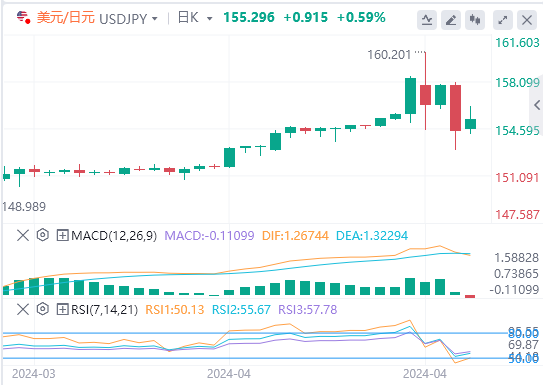Image resolution: width=543 pixels, height=385 pixels.
Task: Click the 1.58828 MACD axis label
Action: pyautogui.click(x=516, y=258)
